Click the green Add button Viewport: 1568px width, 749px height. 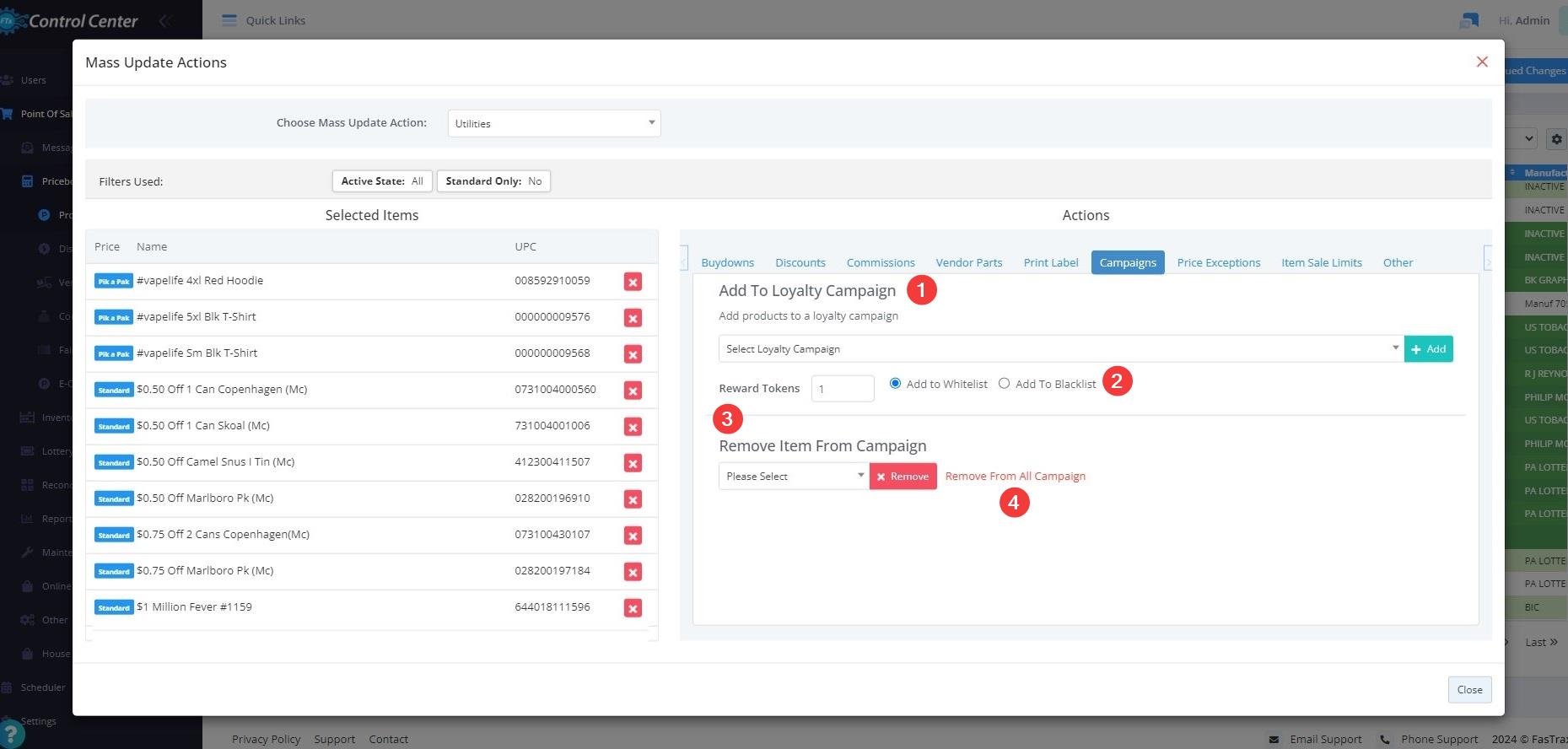tap(1428, 349)
